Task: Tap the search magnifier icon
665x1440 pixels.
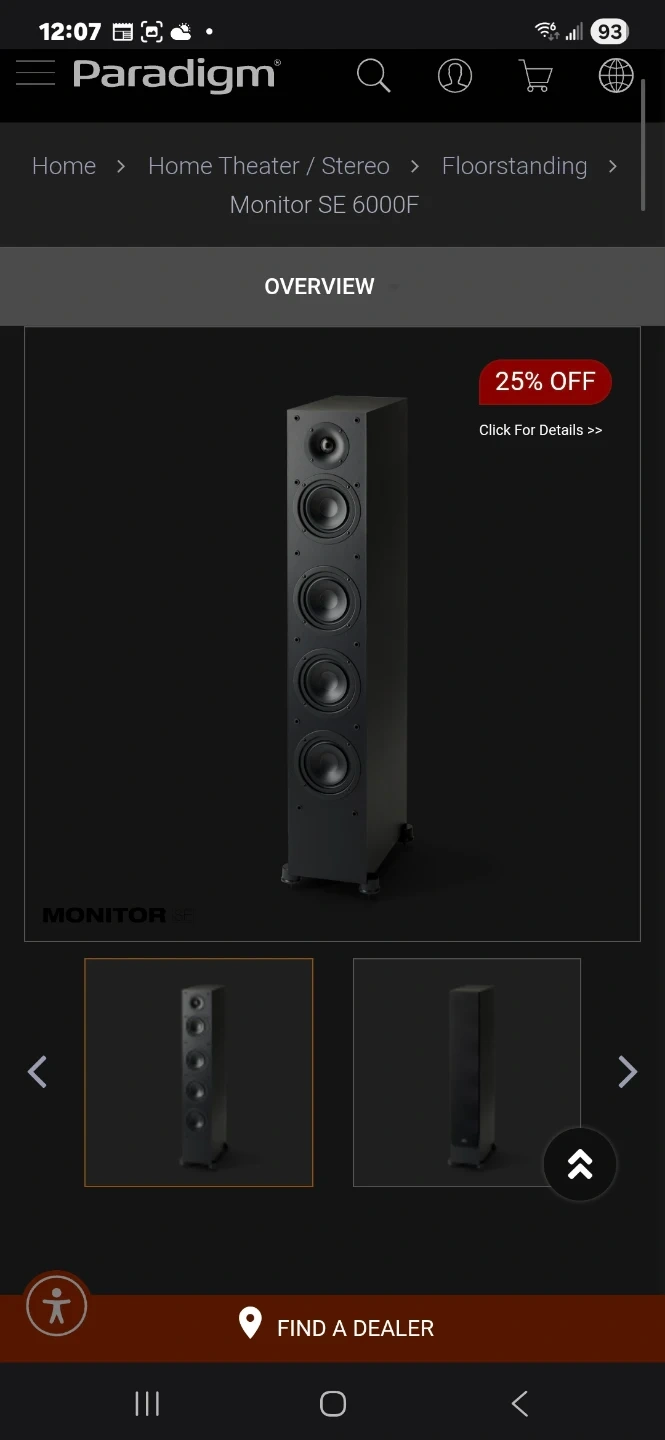Action: point(373,75)
